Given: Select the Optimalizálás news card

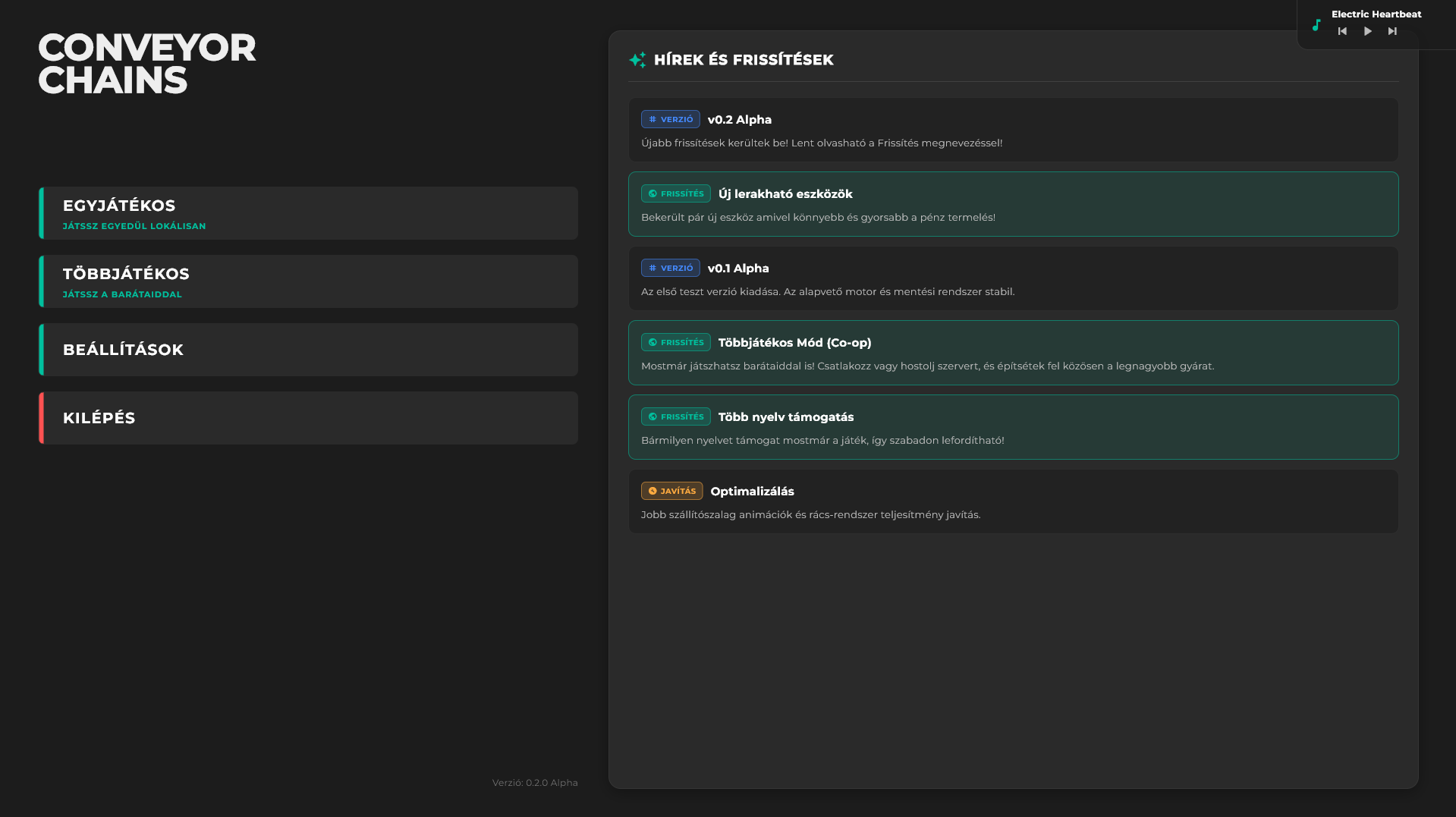Looking at the screenshot, I should pos(1013,501).
